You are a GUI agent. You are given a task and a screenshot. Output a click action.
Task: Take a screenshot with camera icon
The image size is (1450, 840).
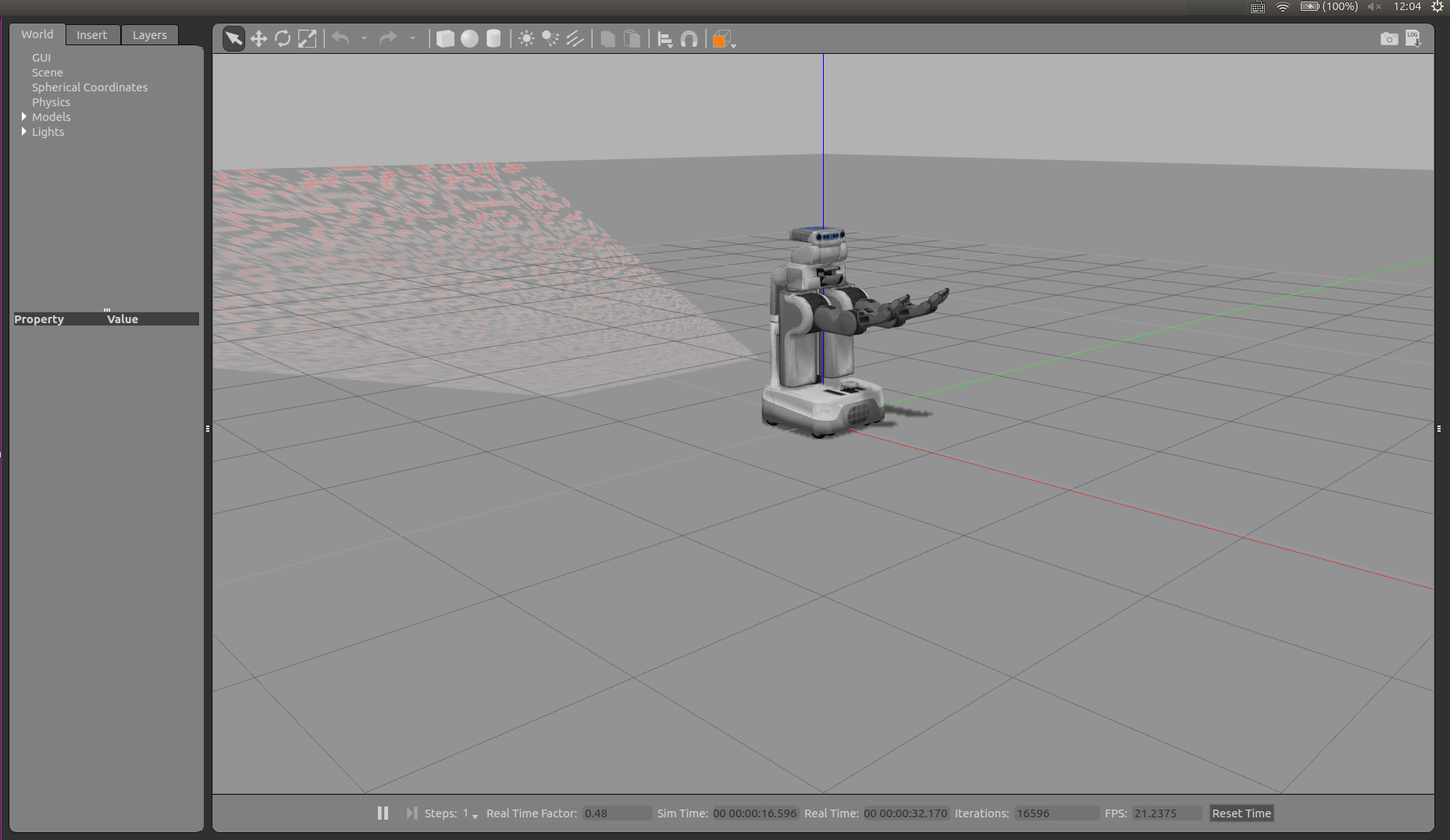[1389, 38]
